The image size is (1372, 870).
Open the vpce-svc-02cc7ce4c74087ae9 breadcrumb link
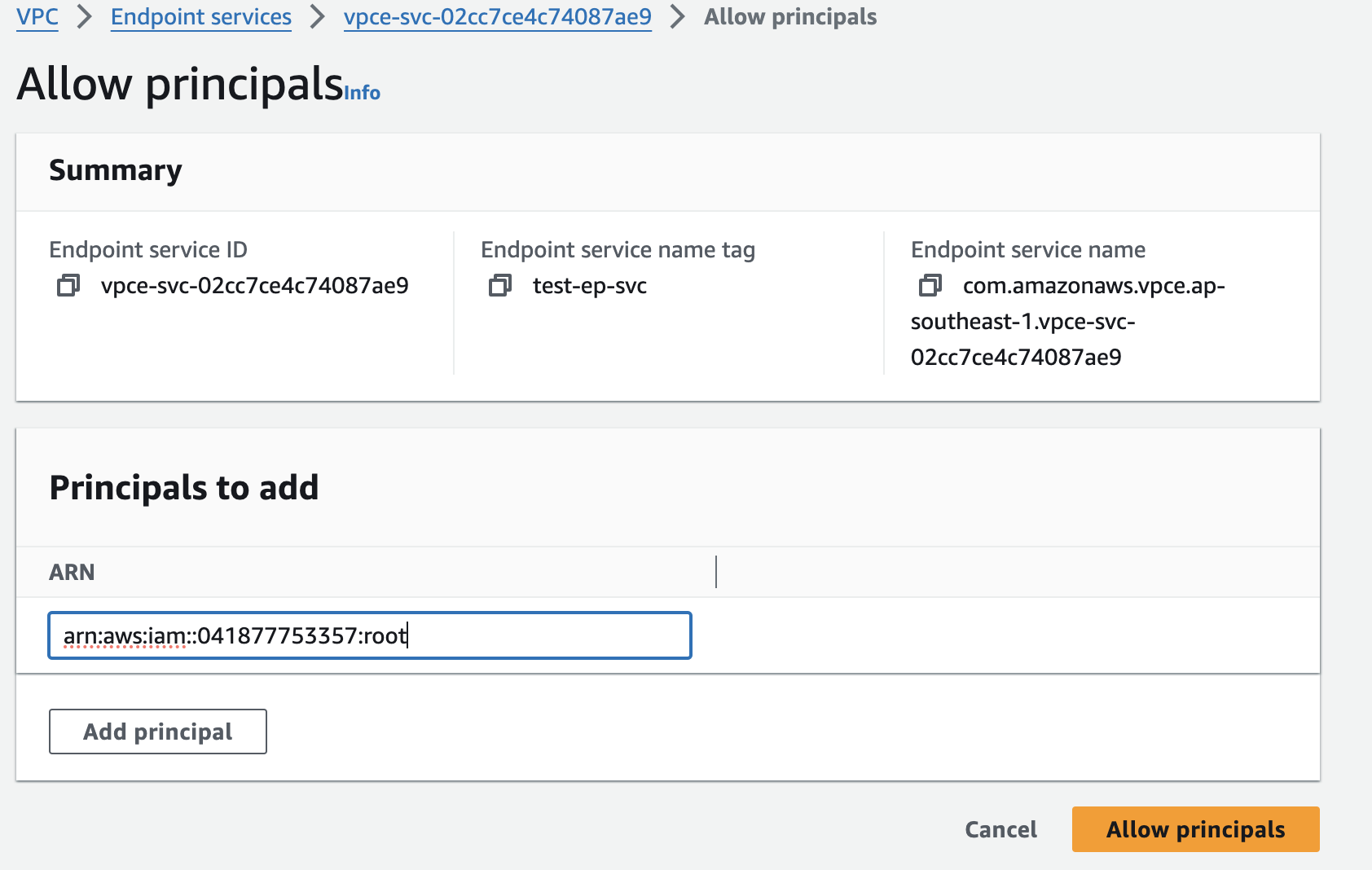click(497, 17)
